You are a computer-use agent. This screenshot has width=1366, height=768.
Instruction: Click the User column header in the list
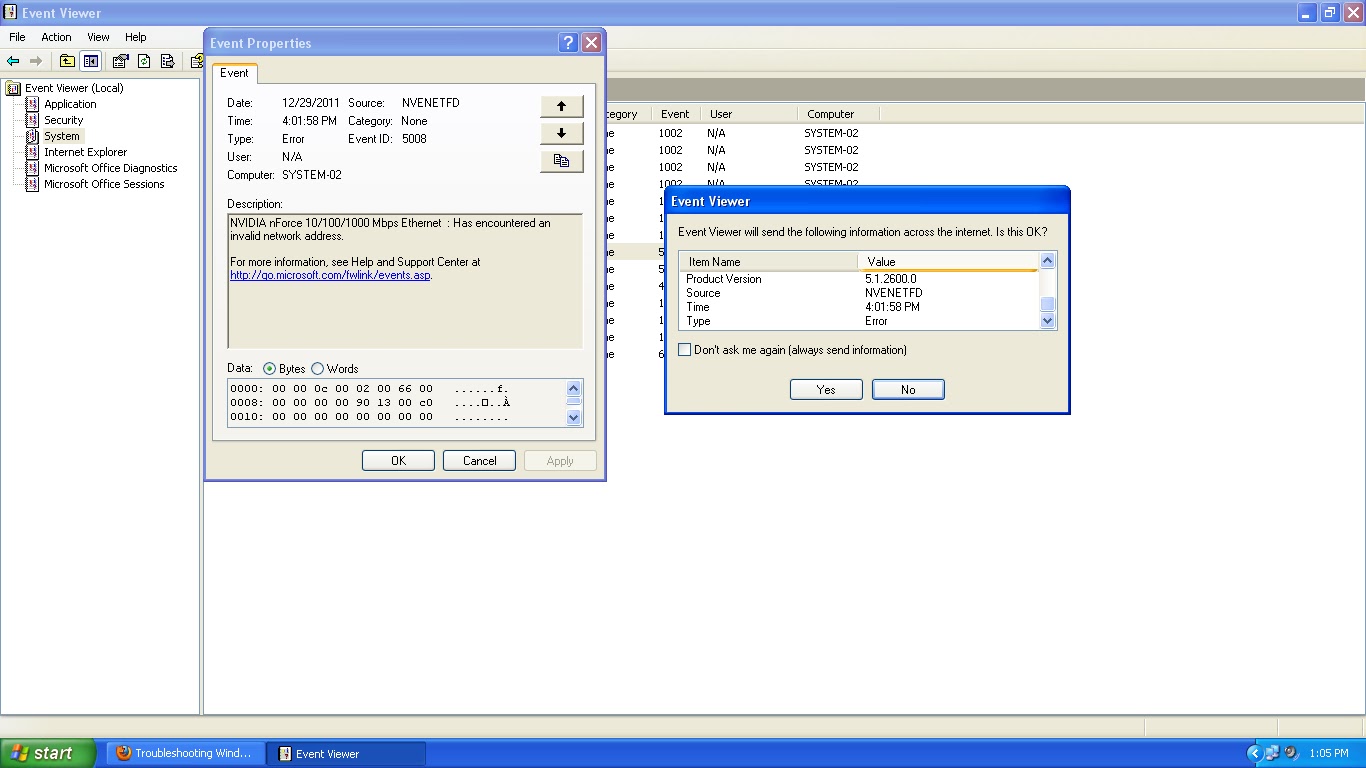pyautogui.click(x=749, y=114)
